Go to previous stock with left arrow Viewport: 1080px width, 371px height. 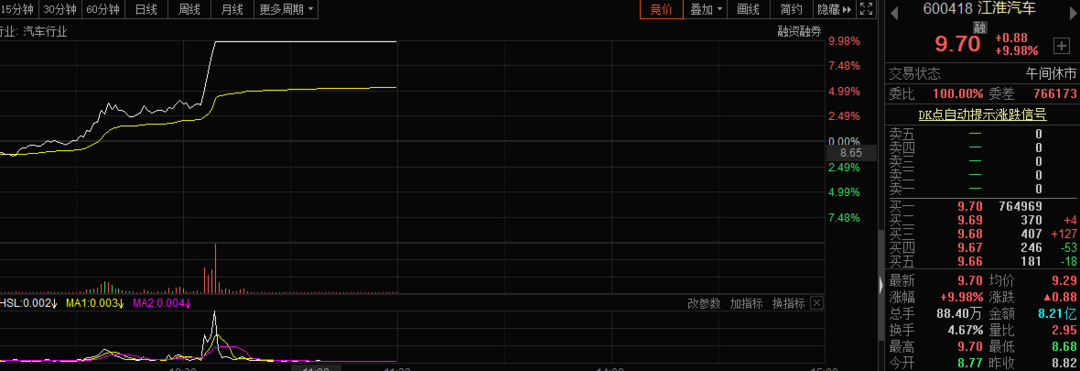click(x=895, y=11)
